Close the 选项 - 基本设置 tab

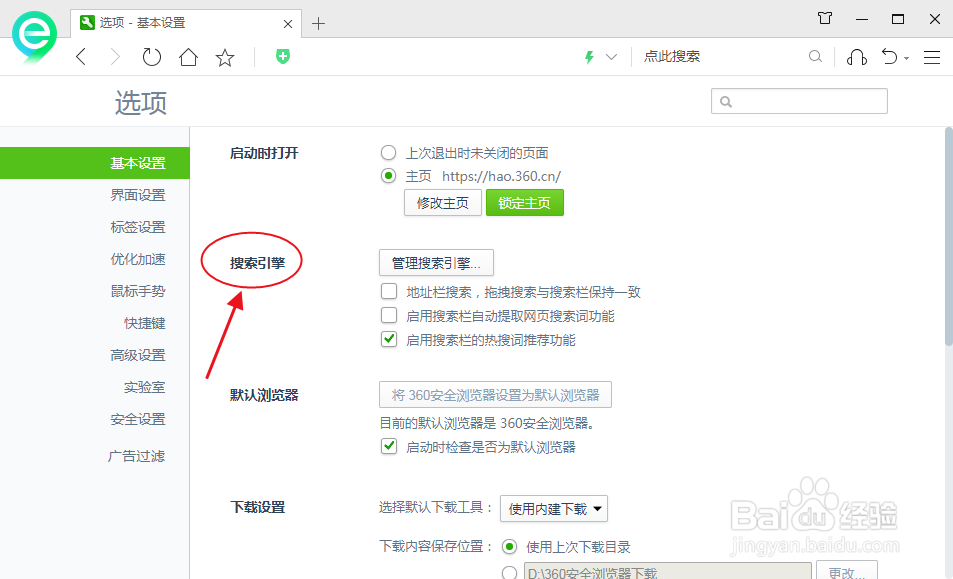[288, 24]
